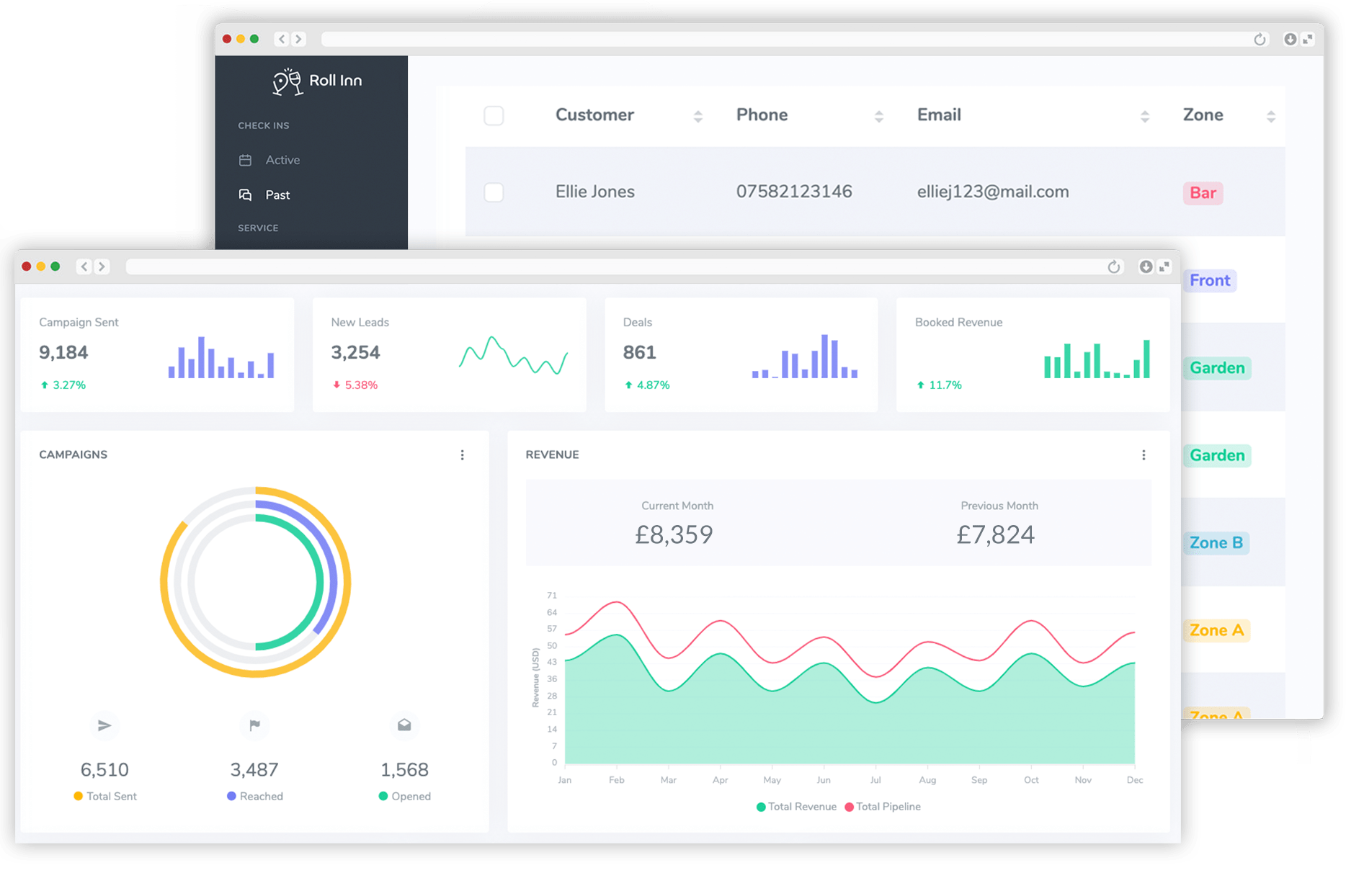
Task: Click New Leads value 3,254
Action: click(355, 352)
